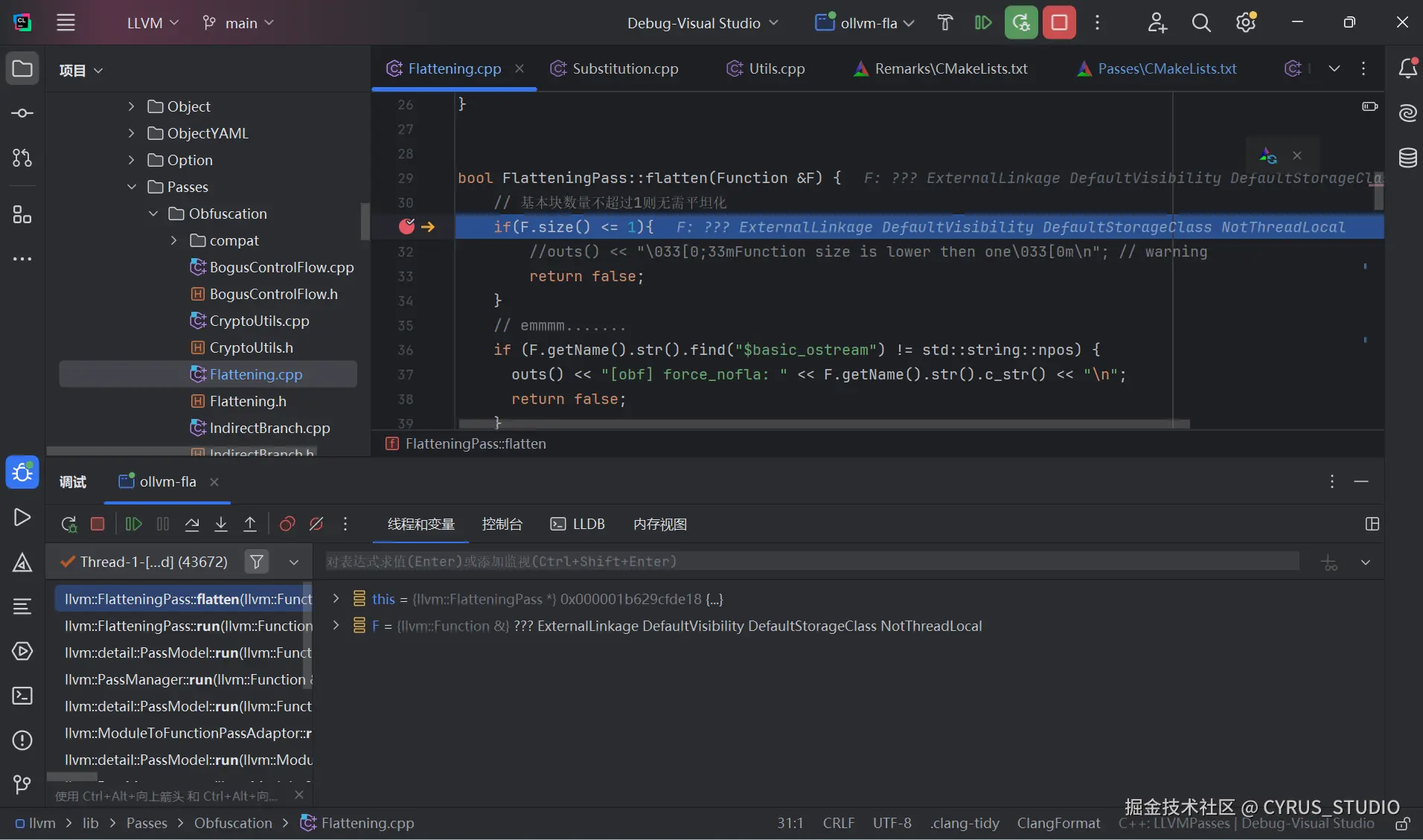Expand the 'this' variable node
Screen dimensions: 1423x840
[x=336, y=599]
